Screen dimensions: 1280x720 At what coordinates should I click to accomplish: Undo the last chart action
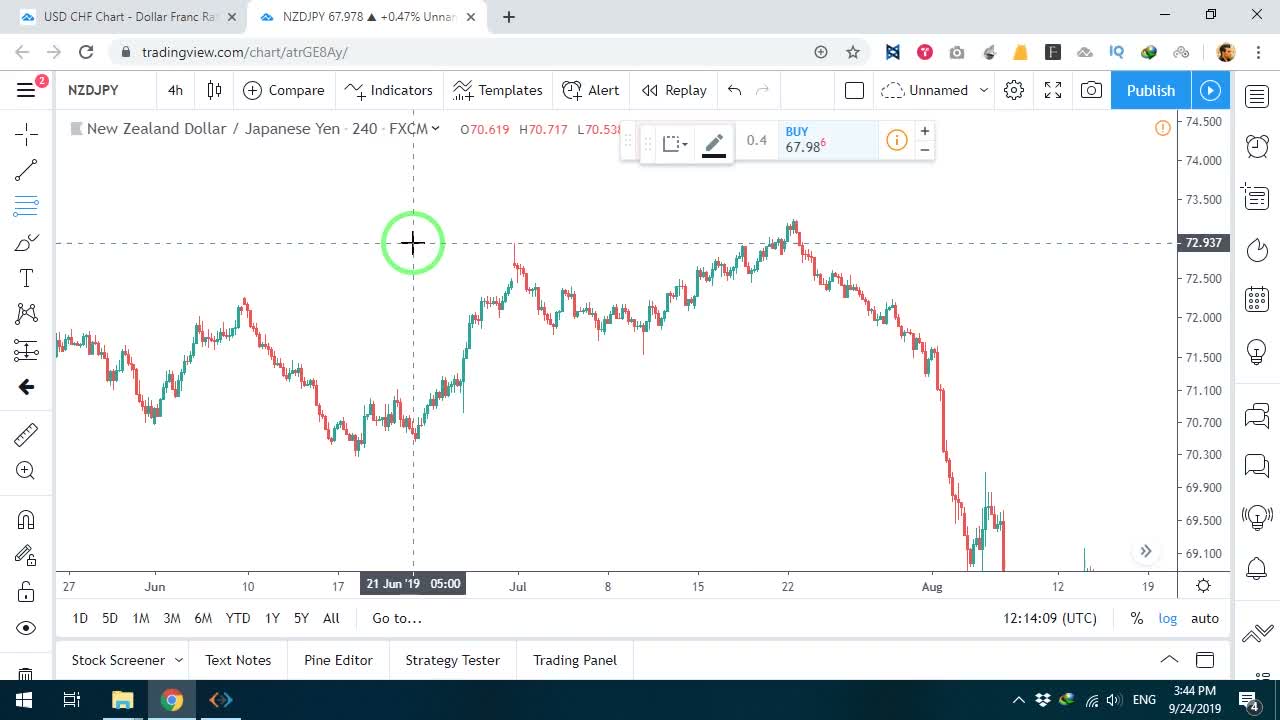pos(735,90)
